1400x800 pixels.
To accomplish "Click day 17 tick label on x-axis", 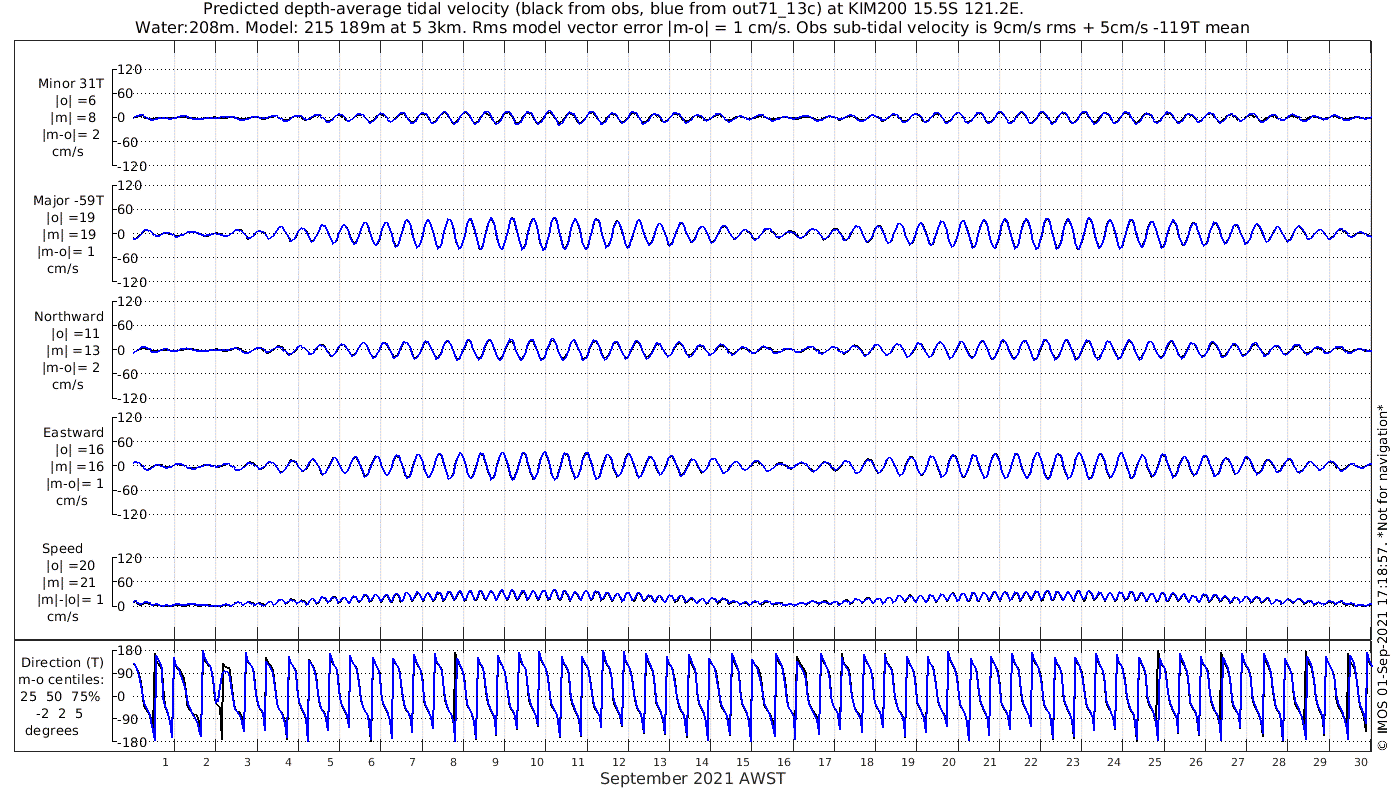I will (x=825, y=762).
